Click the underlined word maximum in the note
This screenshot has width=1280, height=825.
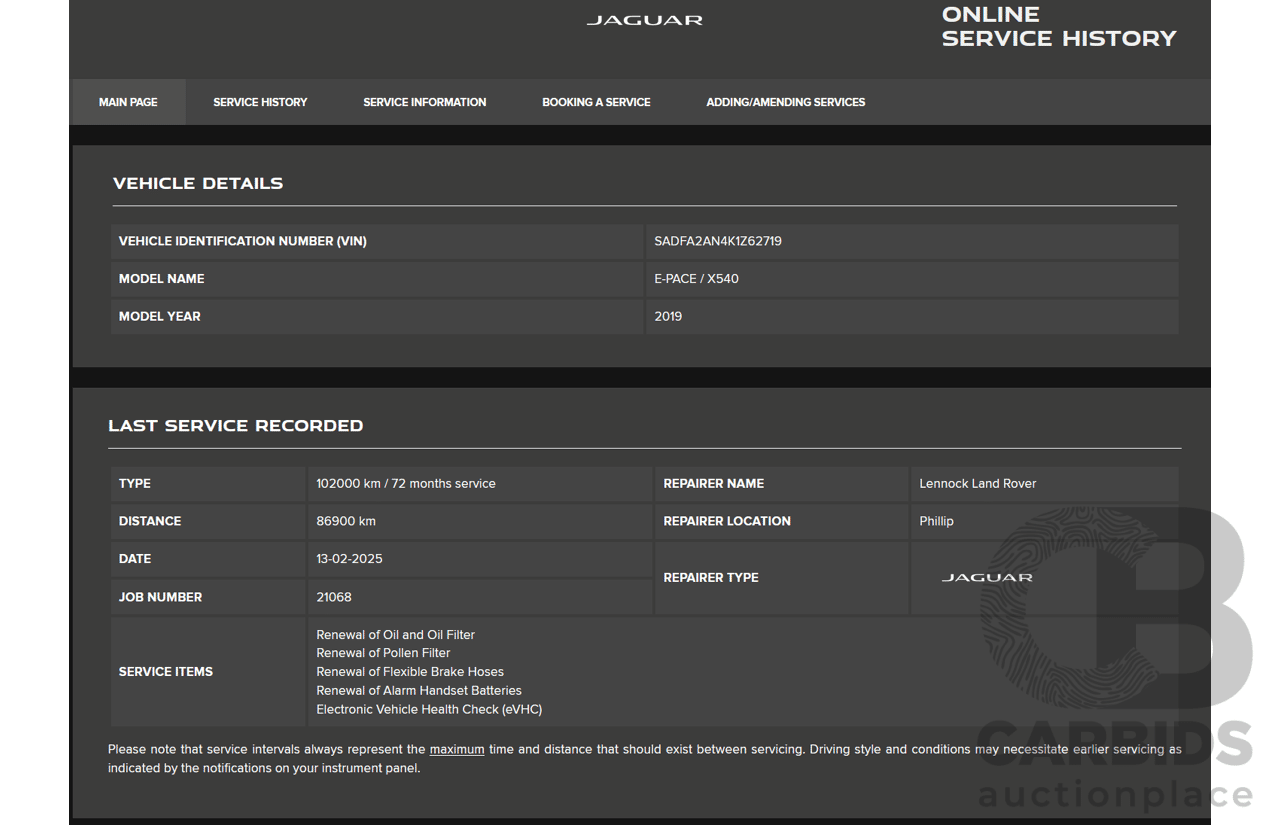(457, 749)
